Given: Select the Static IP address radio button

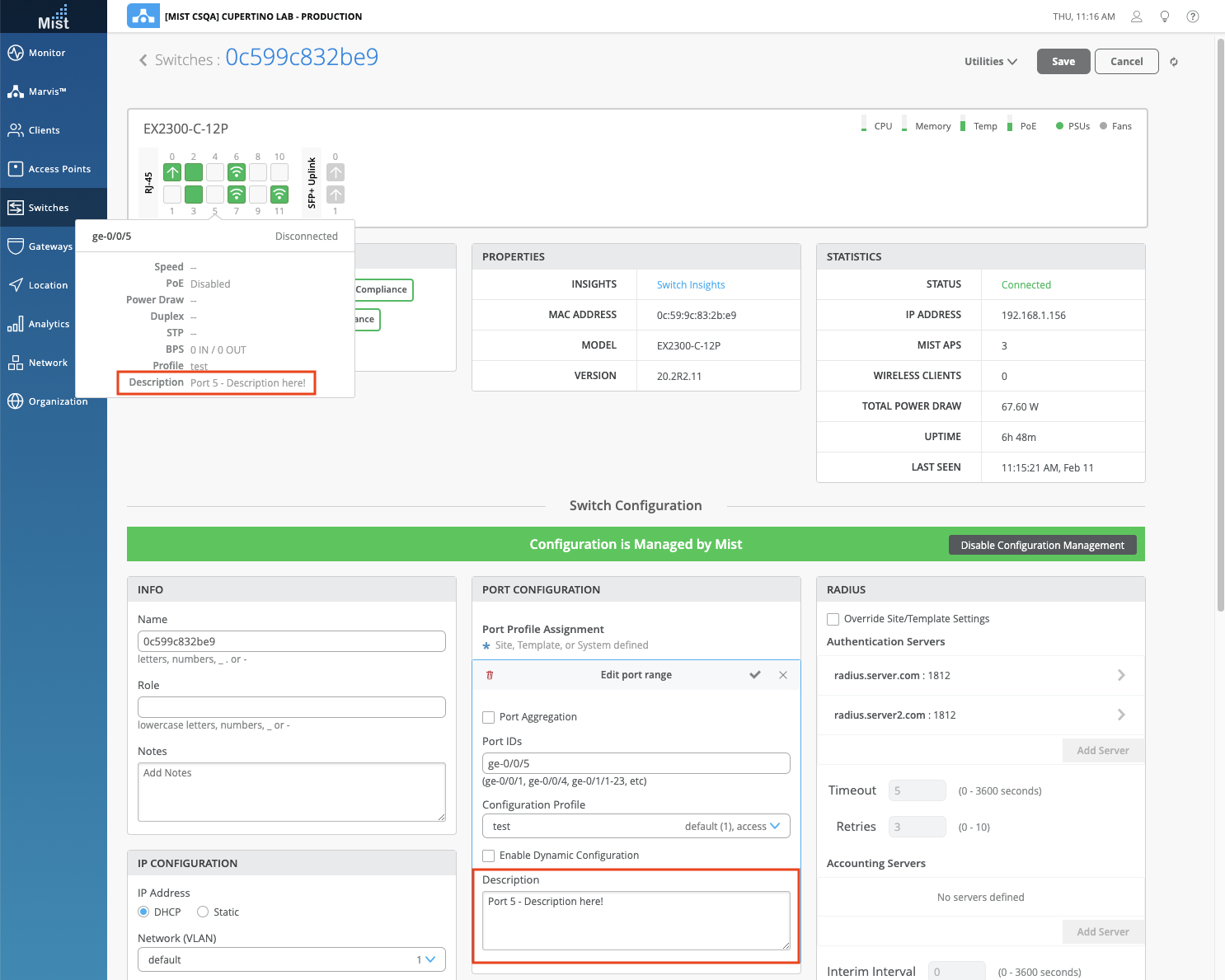Looking at the screenshot, I should point(203,912).
